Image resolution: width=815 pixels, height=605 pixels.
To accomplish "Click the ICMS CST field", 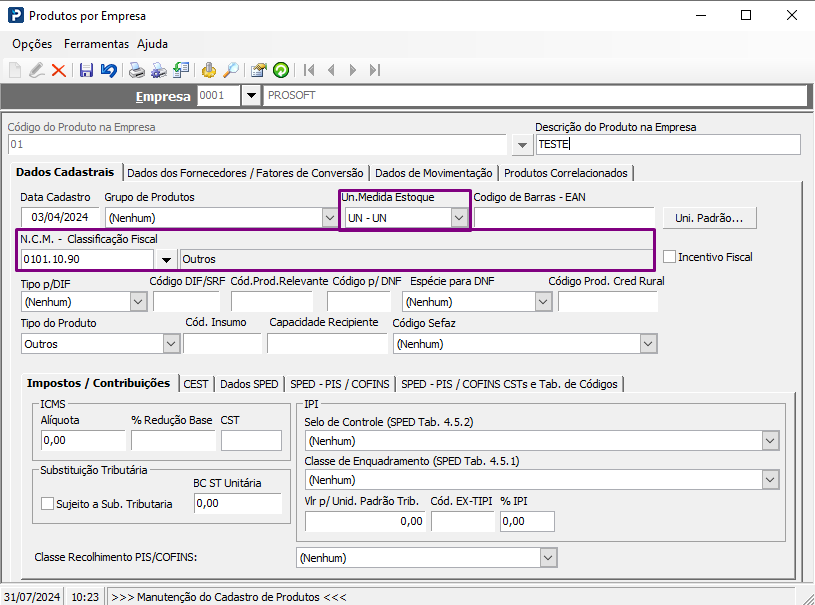I will [x=251, y=440].
